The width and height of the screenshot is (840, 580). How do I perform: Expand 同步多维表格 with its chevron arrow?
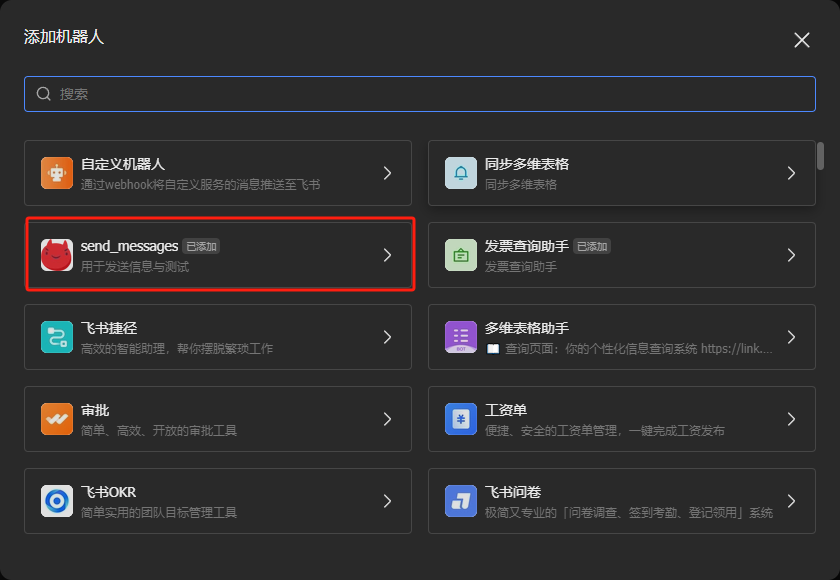791,173
